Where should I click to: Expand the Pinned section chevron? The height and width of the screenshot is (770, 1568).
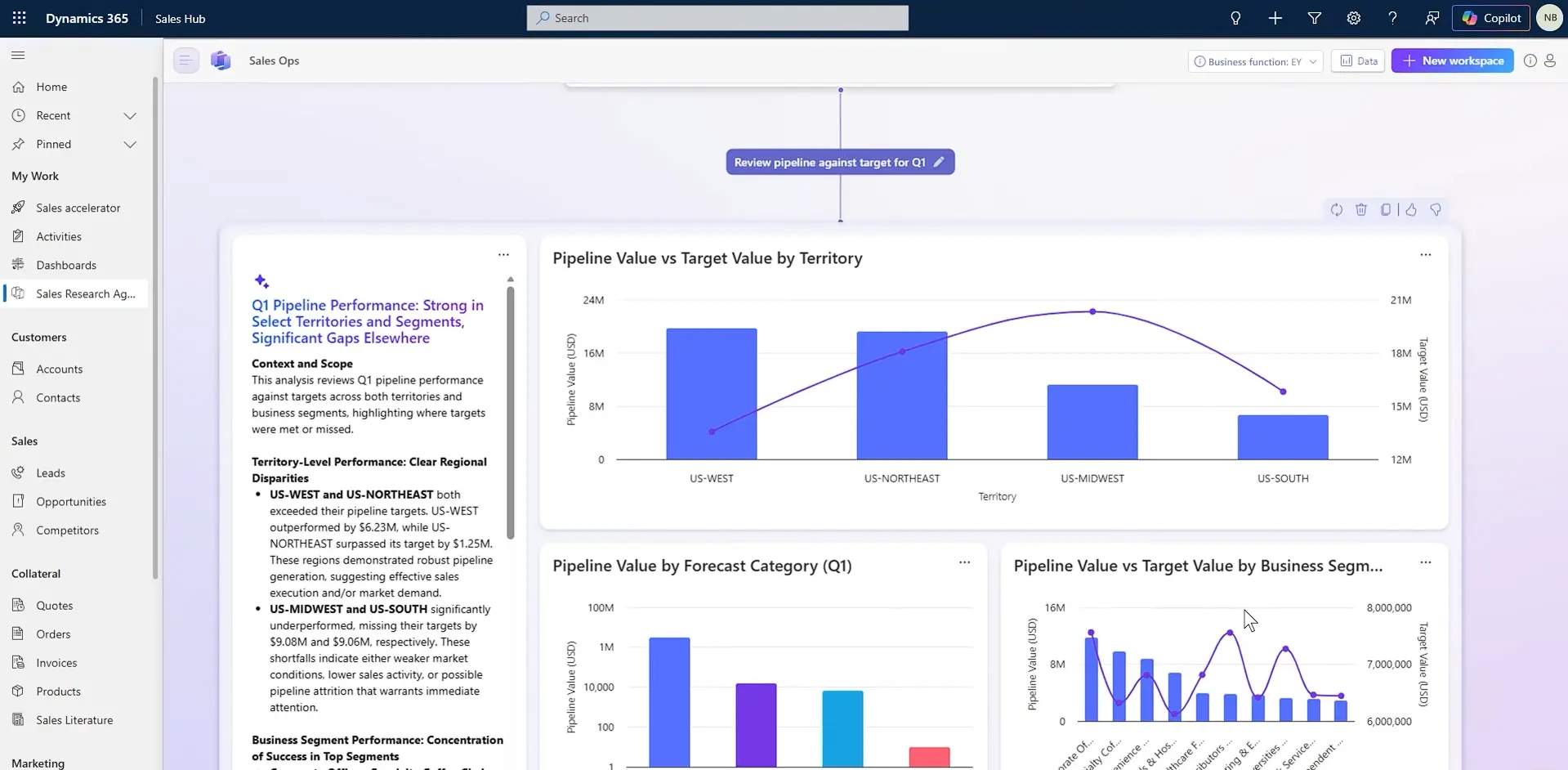coord(130,145)
